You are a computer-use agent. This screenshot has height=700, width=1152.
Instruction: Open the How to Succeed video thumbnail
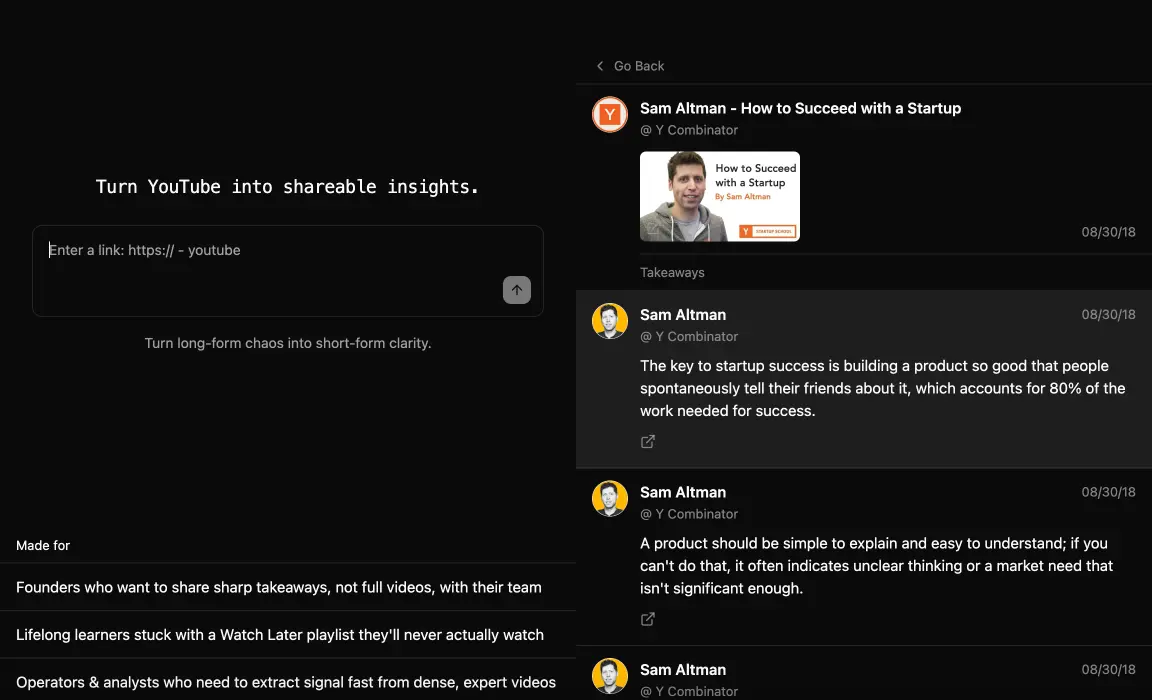(x=719, y=196)
